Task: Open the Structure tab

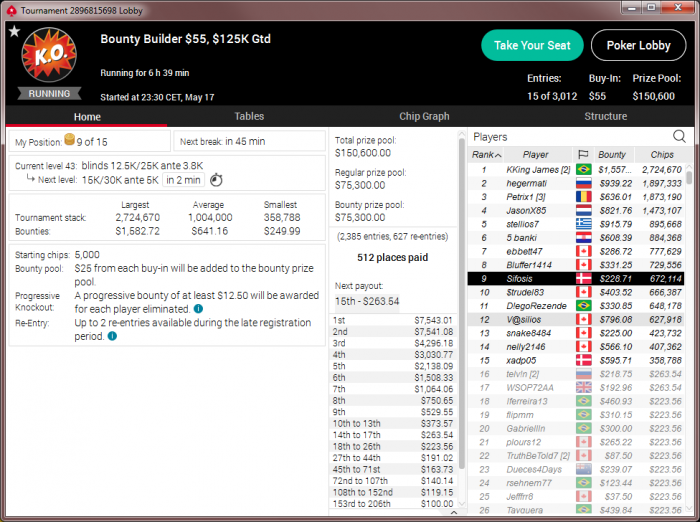Action: [x=605, y=116]
